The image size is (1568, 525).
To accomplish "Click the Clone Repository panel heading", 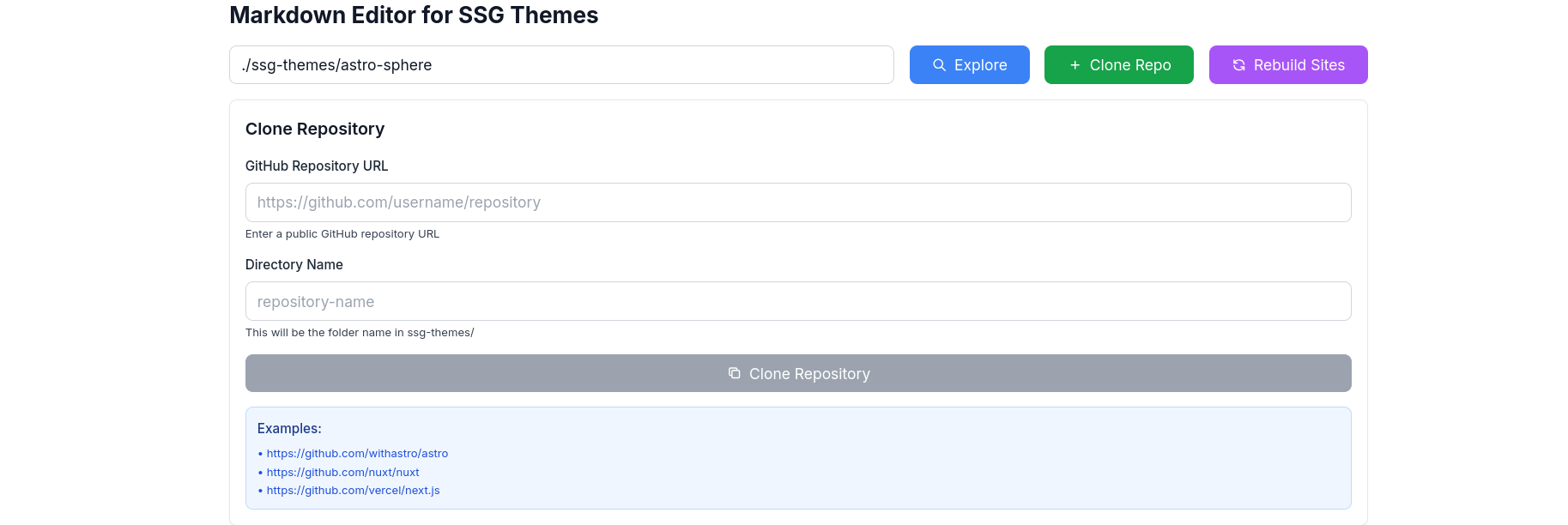I will coord(315,129).
